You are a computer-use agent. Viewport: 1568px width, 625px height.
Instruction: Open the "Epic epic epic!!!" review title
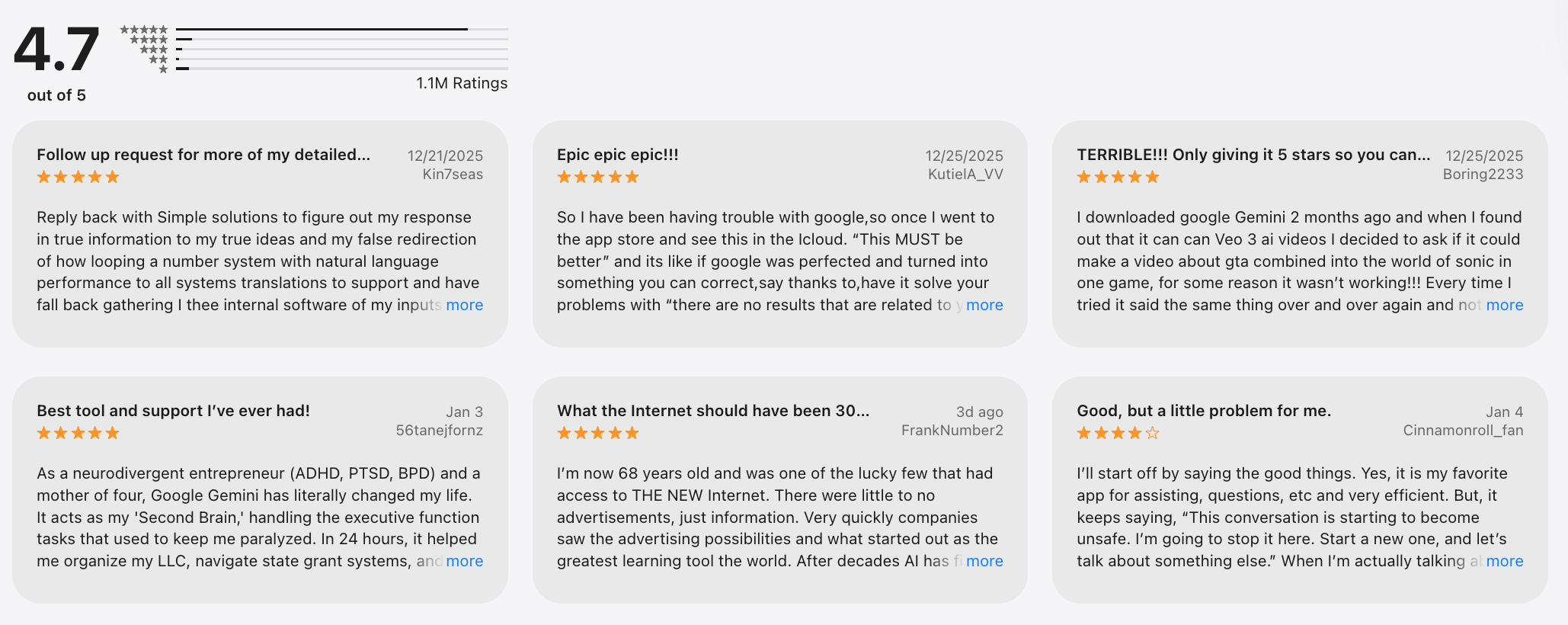[x=617, y=155]
